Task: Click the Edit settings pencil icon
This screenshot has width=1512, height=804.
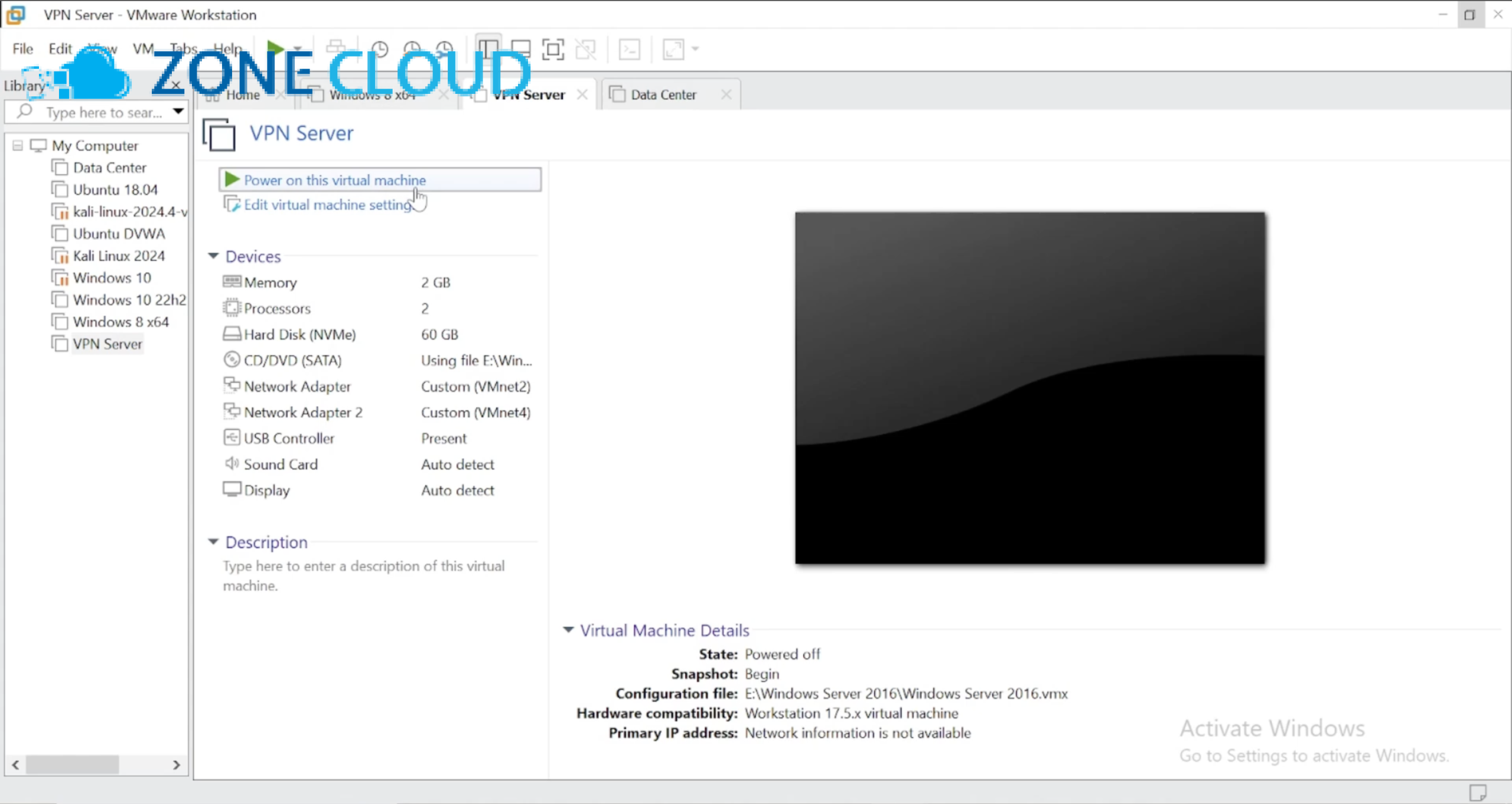Action: [232, 204]
